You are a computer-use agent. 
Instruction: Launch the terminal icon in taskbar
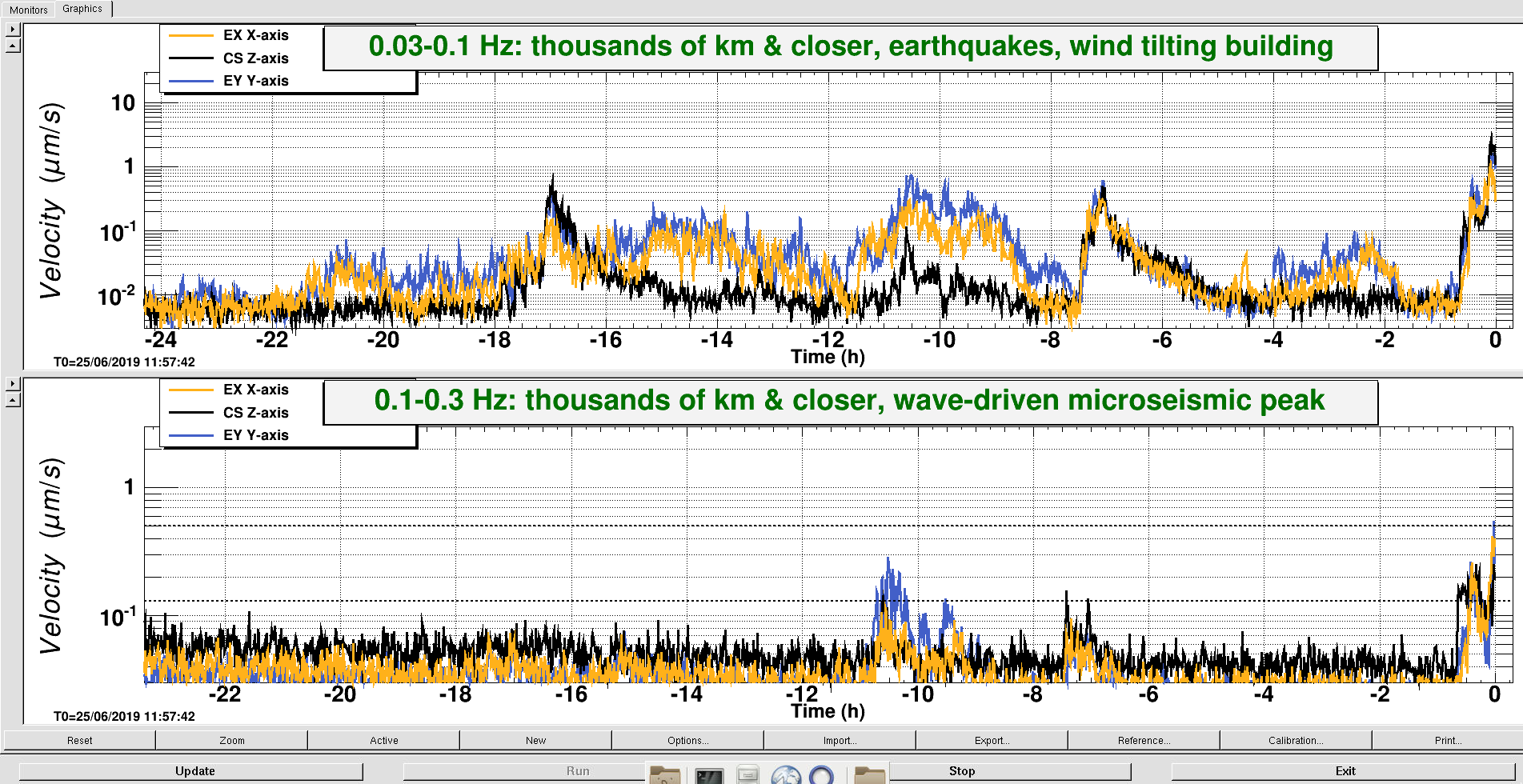[709, 774]
